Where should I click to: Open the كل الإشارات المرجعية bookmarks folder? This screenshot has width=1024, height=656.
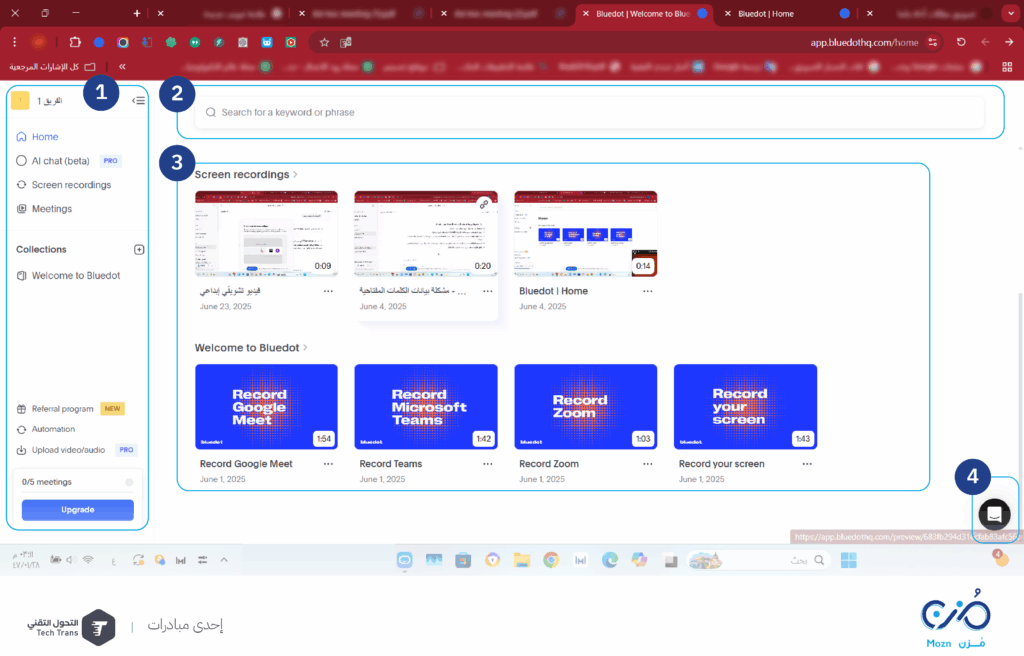(52, 67)
